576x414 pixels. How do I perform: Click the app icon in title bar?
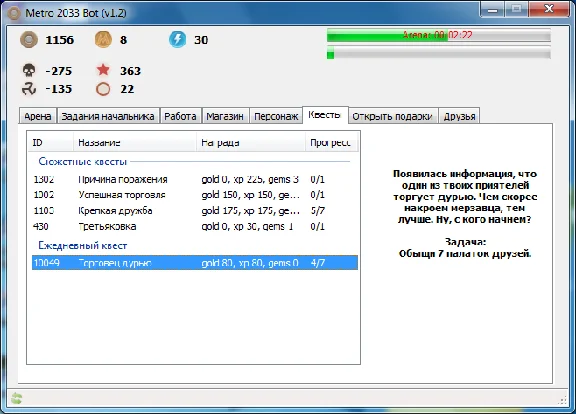pos(14,13)
